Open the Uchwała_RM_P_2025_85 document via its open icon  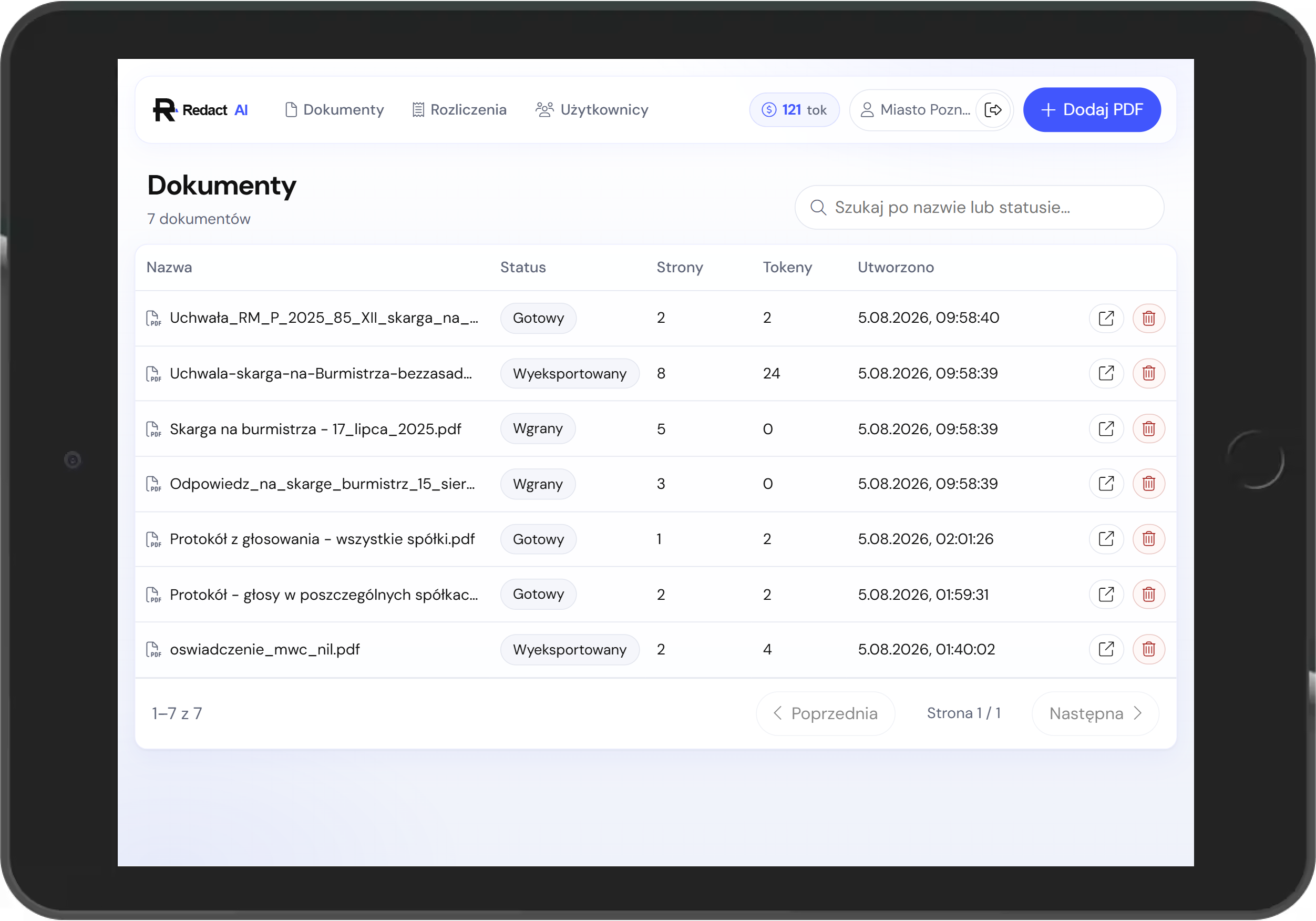pyautogui.click(x=1106, y=318)
